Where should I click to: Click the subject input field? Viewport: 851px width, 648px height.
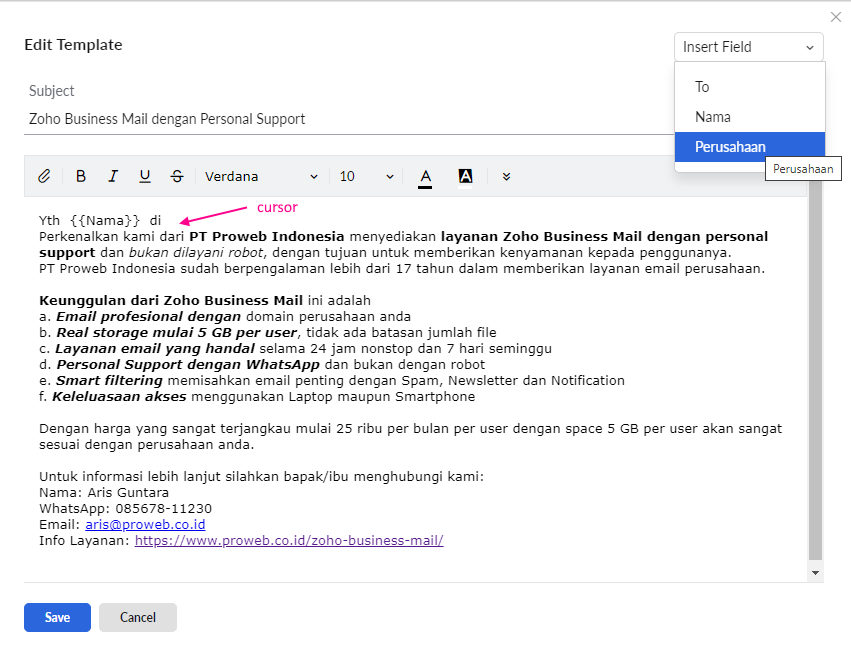350,119
